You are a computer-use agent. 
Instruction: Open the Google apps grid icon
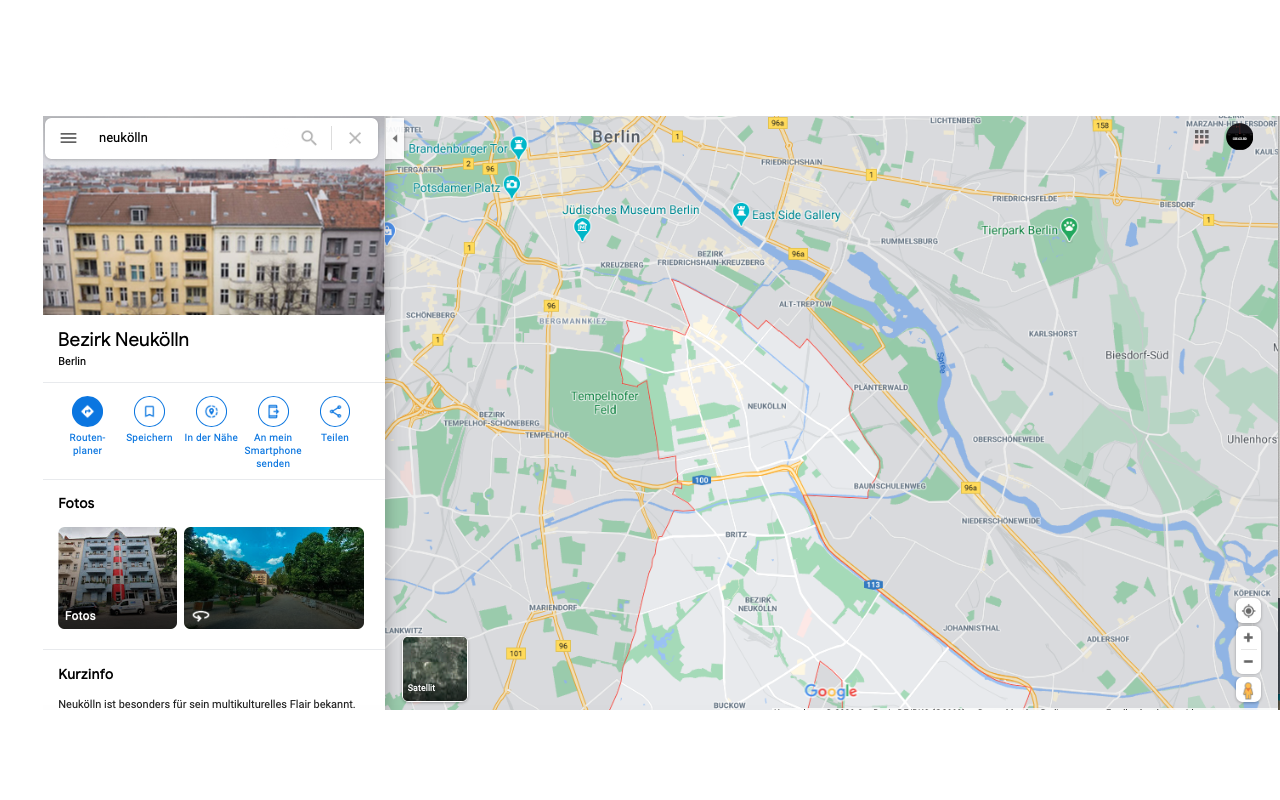(x=1201, y=137)
